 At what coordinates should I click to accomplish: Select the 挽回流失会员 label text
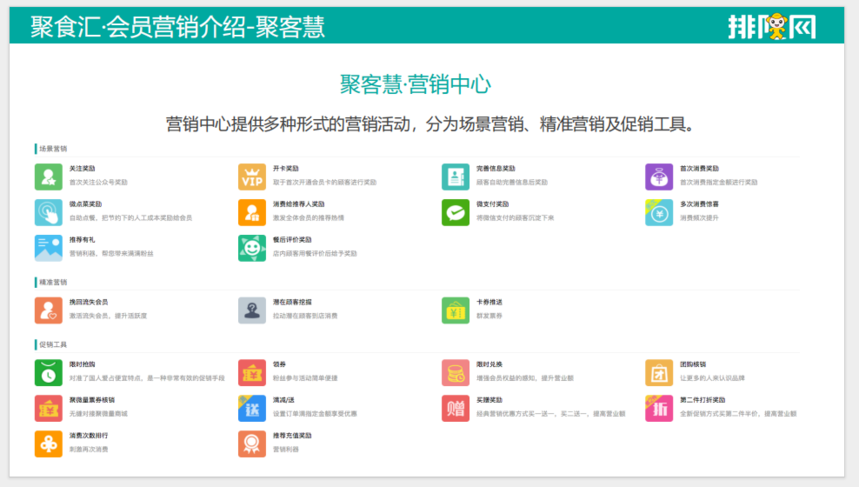89,302
